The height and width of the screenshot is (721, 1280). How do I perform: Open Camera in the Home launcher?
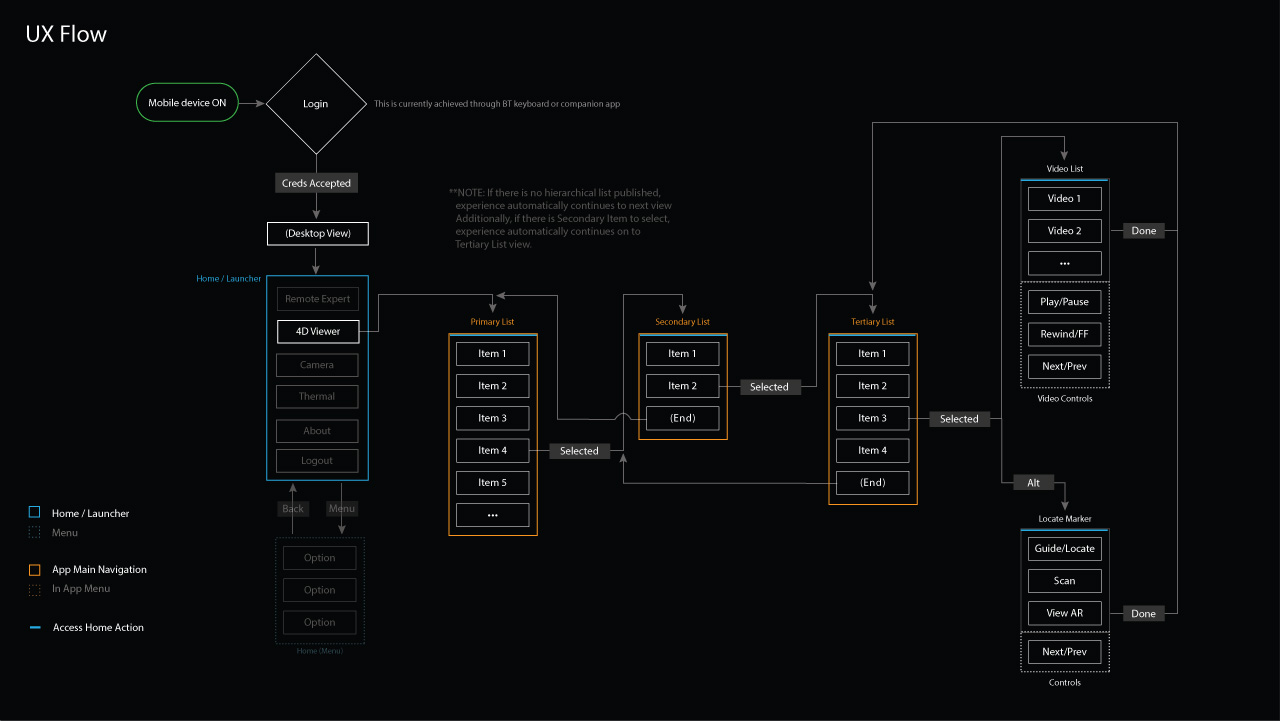tap(317, 365)
